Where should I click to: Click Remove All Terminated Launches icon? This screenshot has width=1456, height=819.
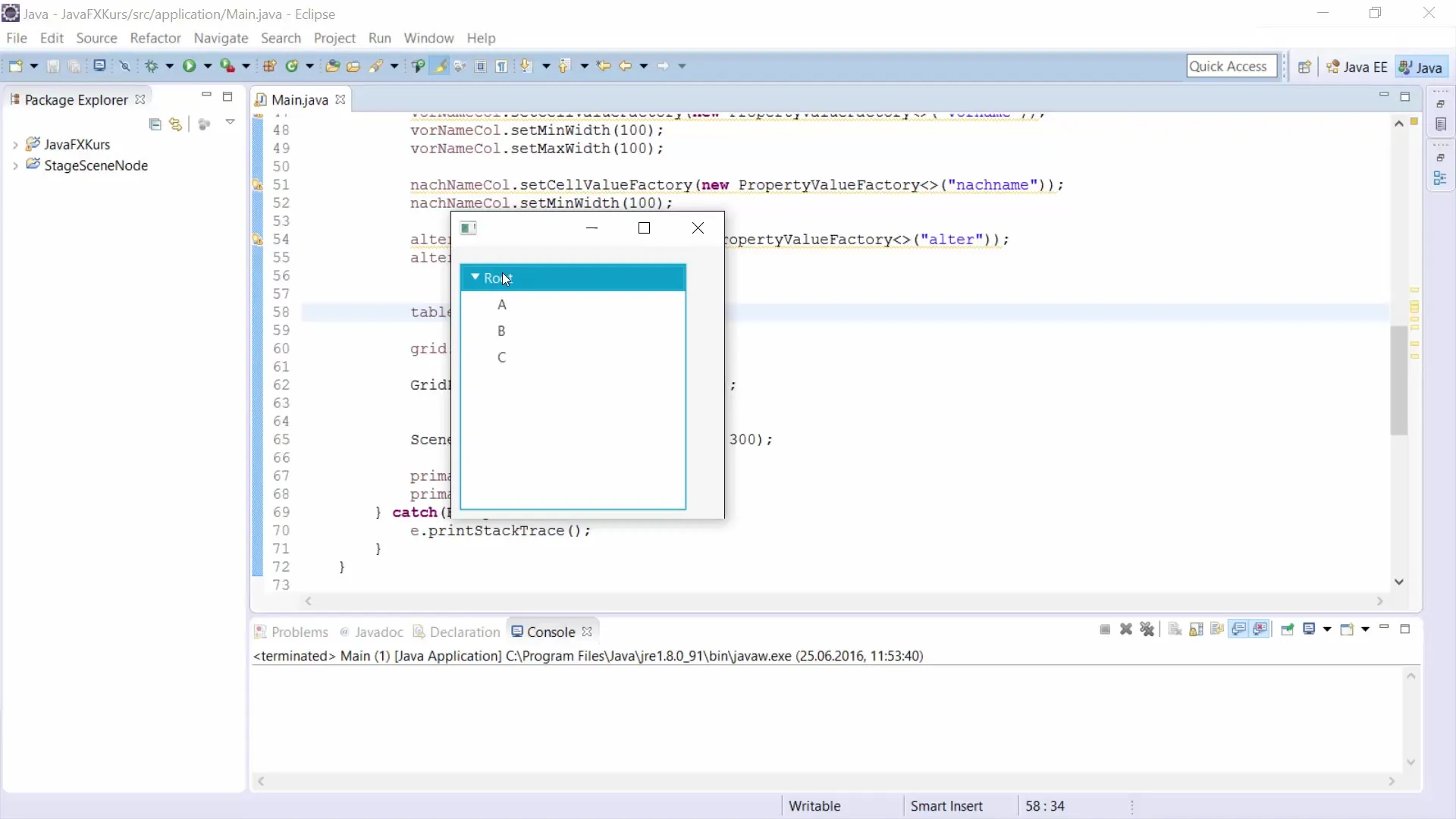click(1147, 629)
